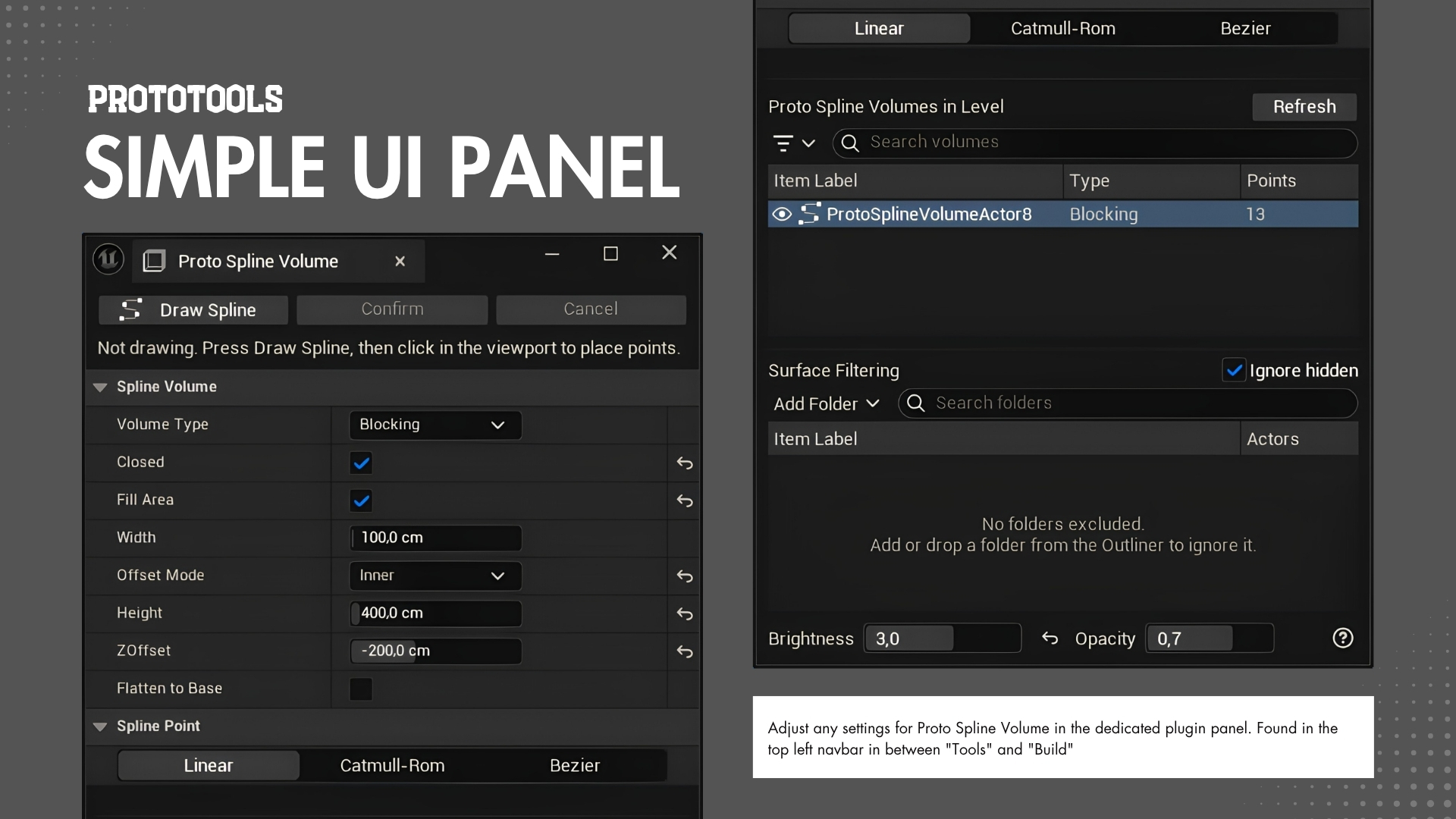The image size is (1456, 819).
Task: Reset the Closed property to default
Action: coord(685,463)
